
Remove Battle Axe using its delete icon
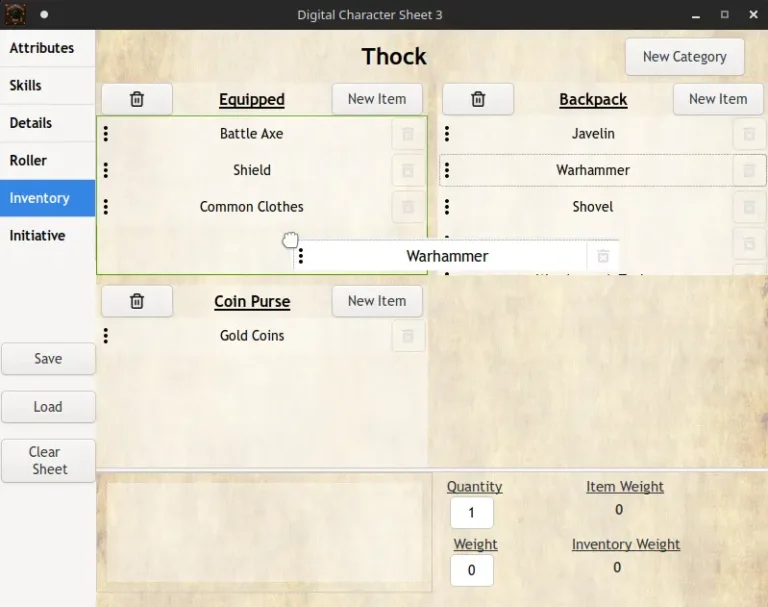click(x=408, y=134)
